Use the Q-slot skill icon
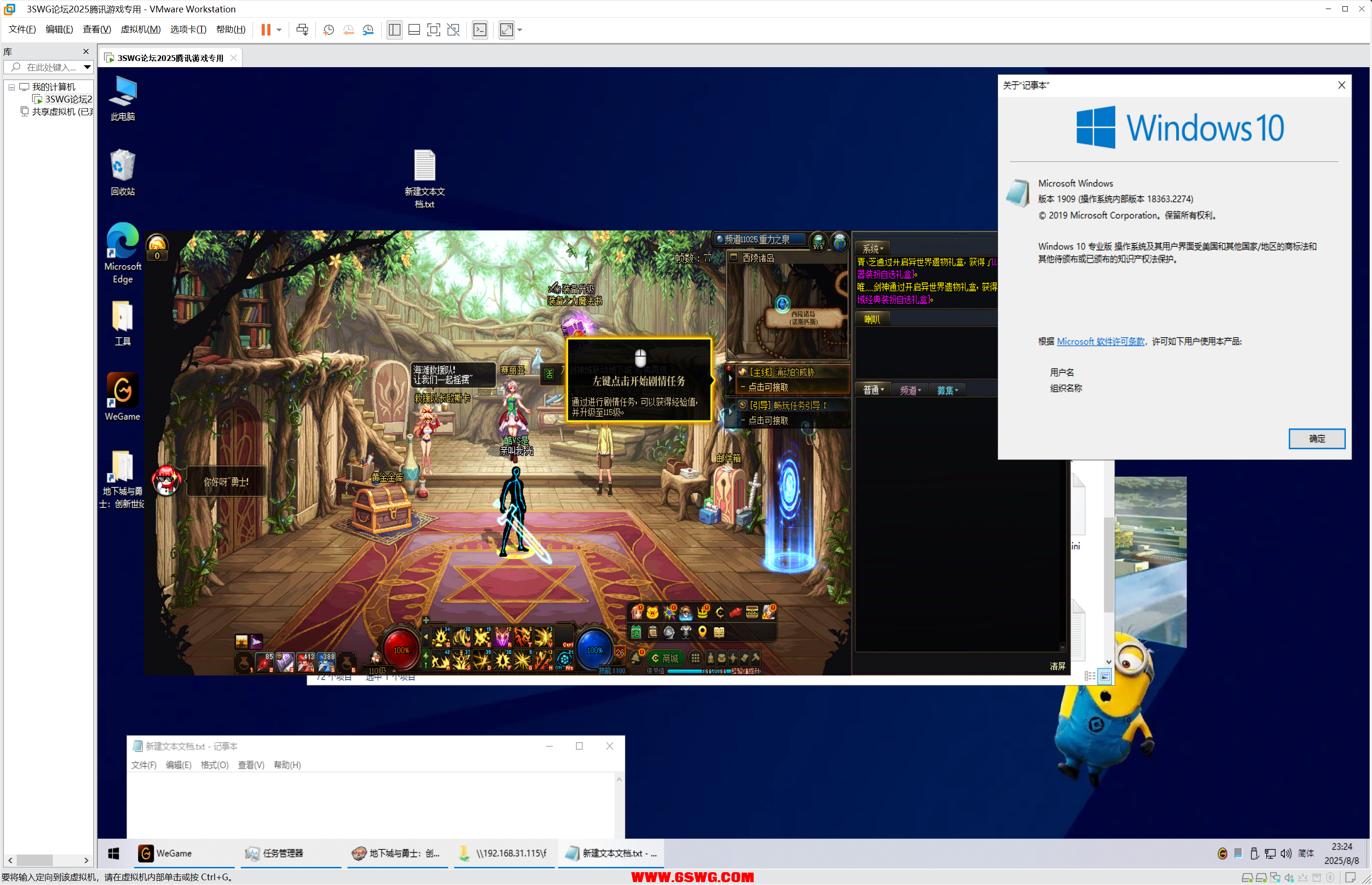The width and height of the screenshot is (1372, 885). (441, 637)
